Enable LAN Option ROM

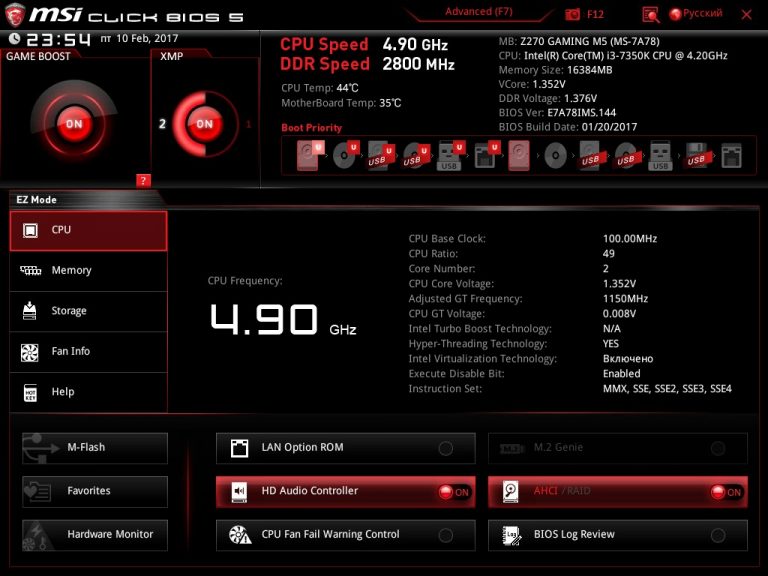pos(345,448)
